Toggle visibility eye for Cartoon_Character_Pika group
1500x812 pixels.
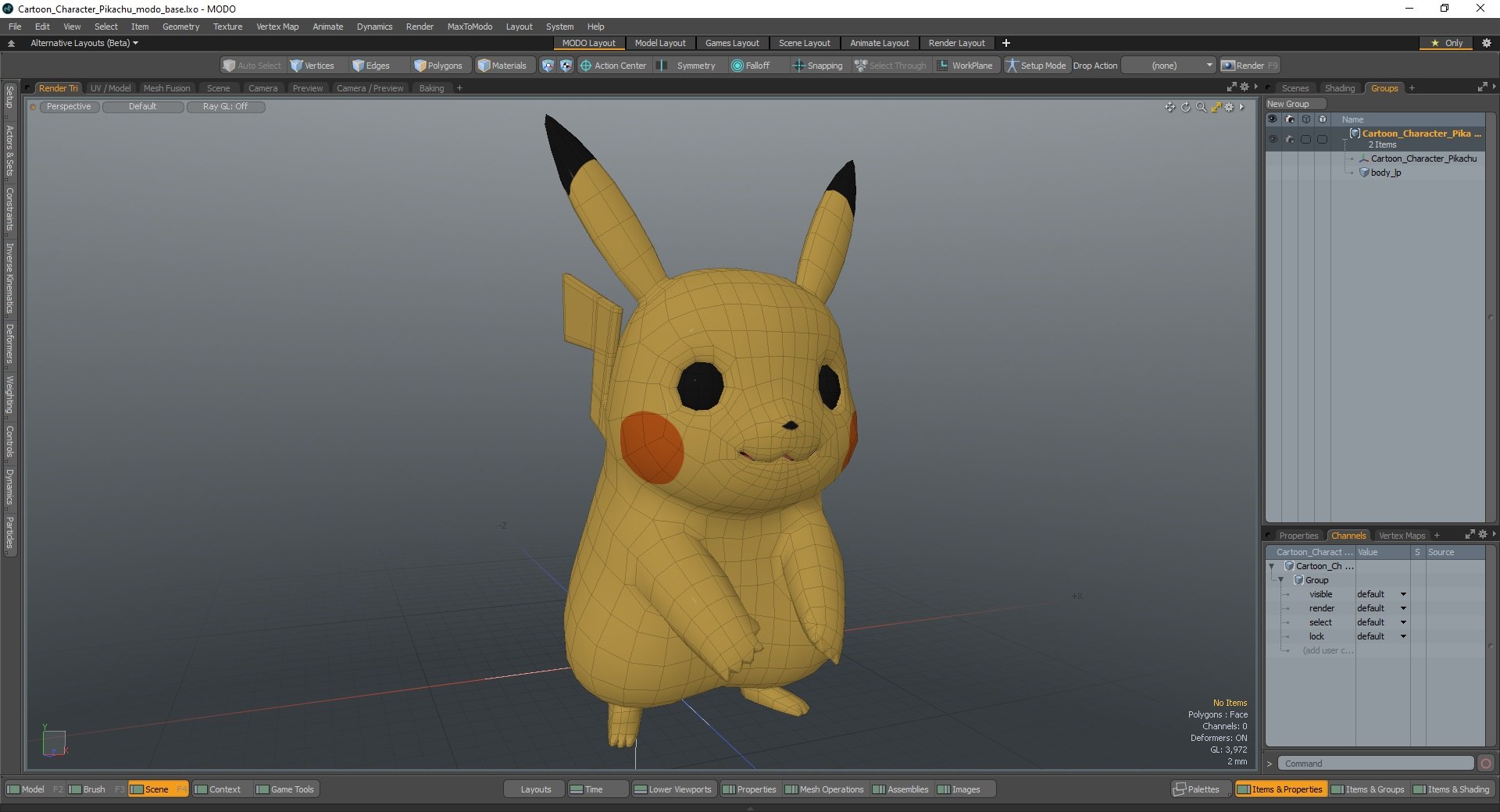coord(1273,139)
